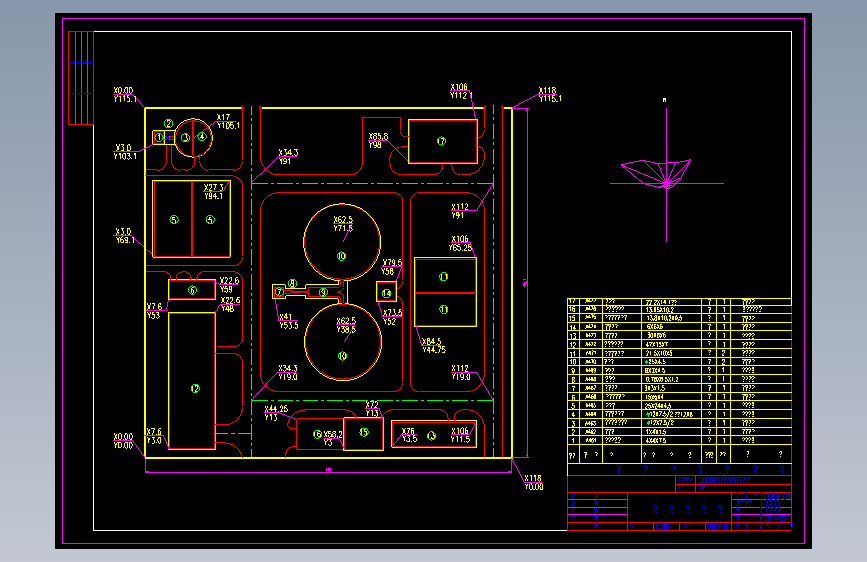This screenshot has height=562, width=867.
Task: Click the magenta wind rose symbol
Action: coord(666,174)
